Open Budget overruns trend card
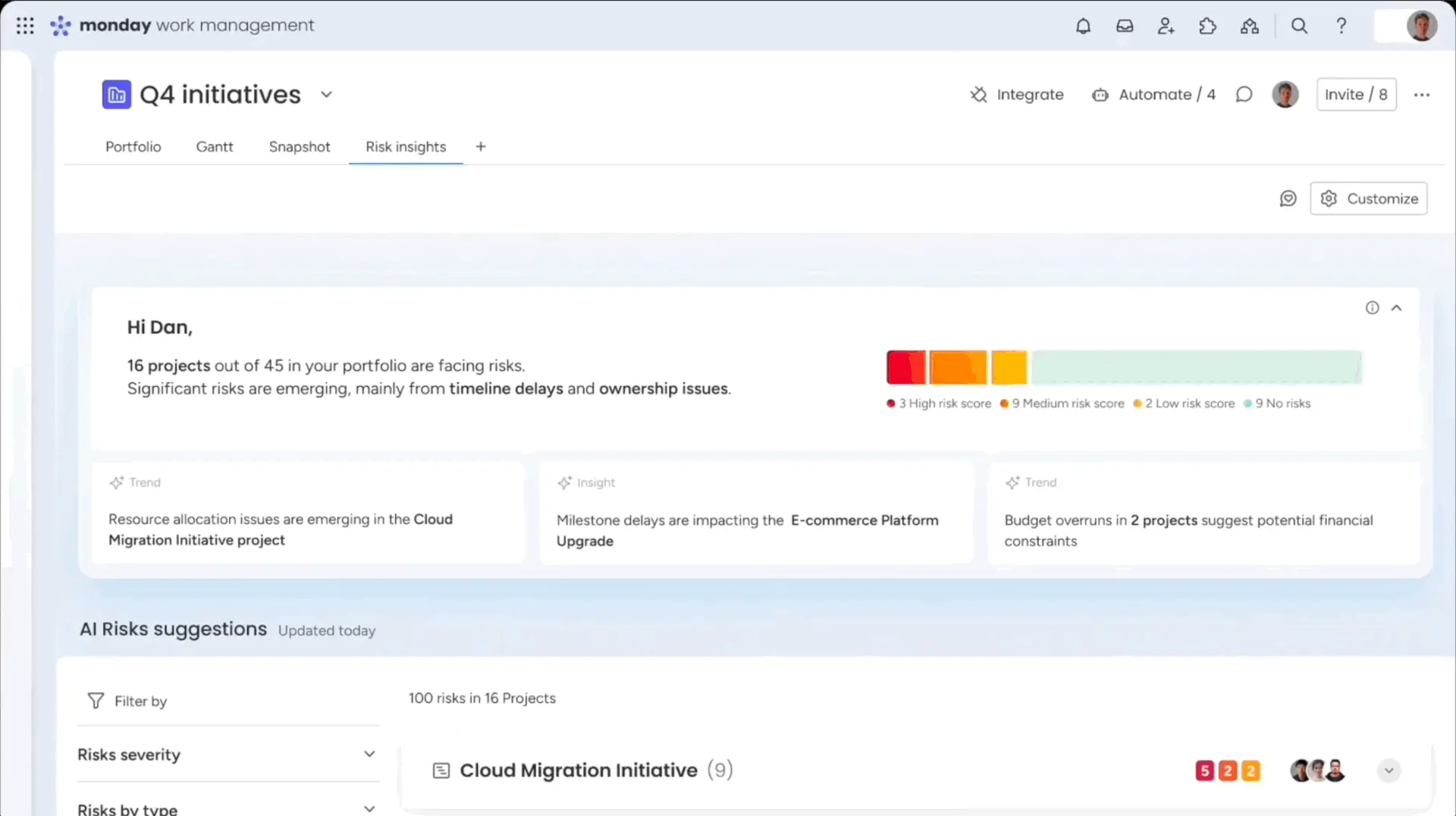The image size is (1456, 816). 1203,513
